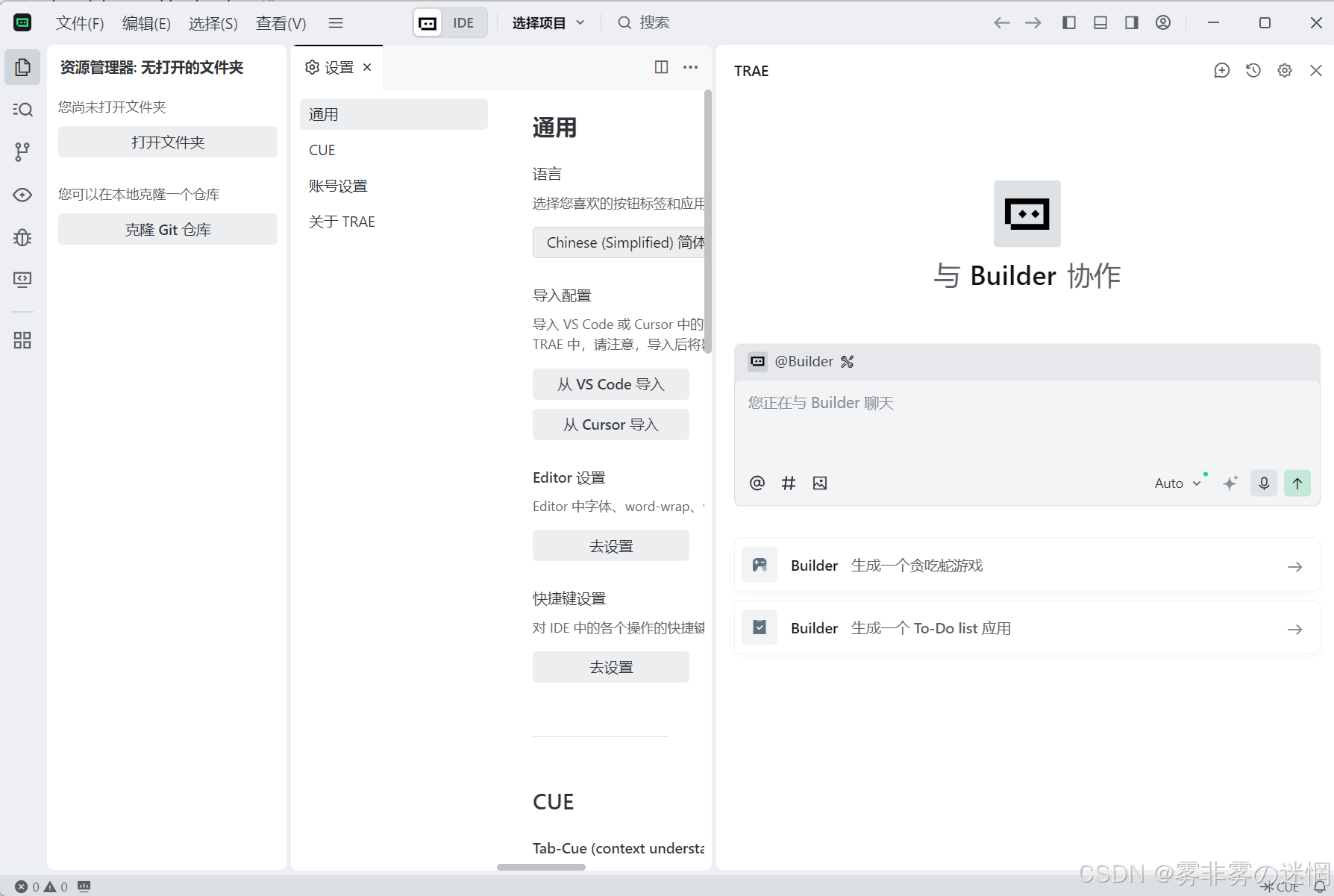Viewport: 1334px width, 896px height.
Task: Open the 选择项目 project dropdown
Action: click(548, 23)
